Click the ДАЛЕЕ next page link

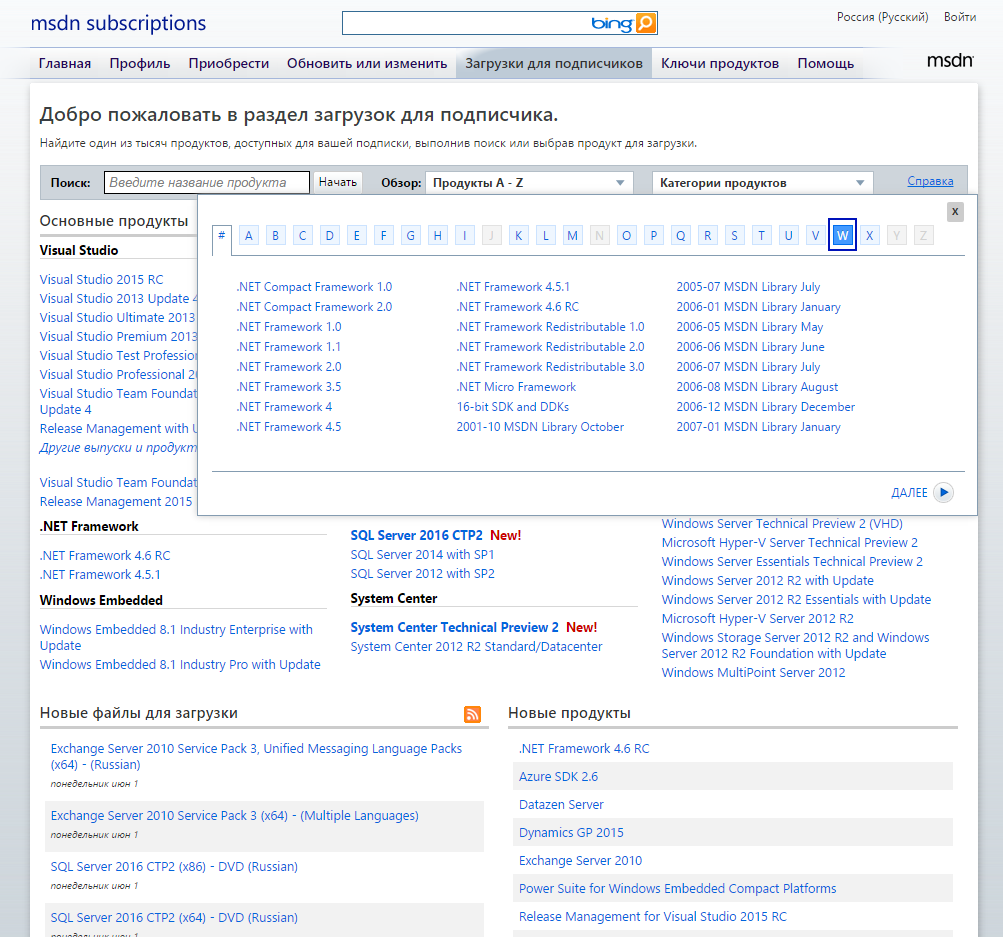[909, 492]
